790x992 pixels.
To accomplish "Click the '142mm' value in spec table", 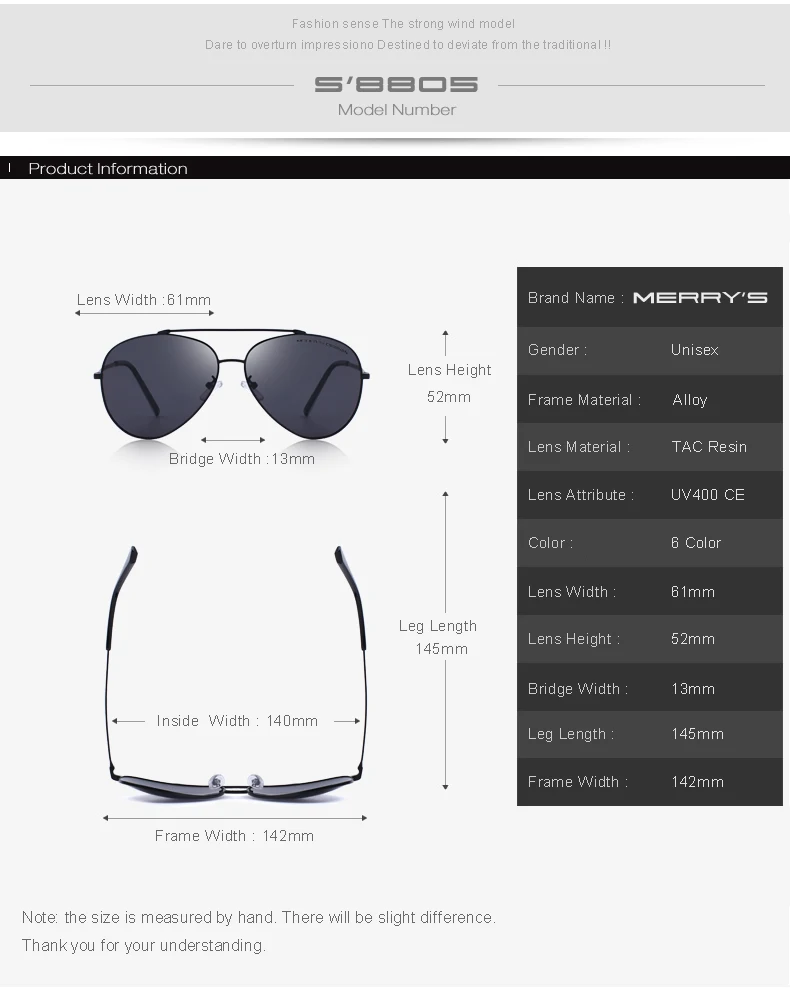I will 698,782.
